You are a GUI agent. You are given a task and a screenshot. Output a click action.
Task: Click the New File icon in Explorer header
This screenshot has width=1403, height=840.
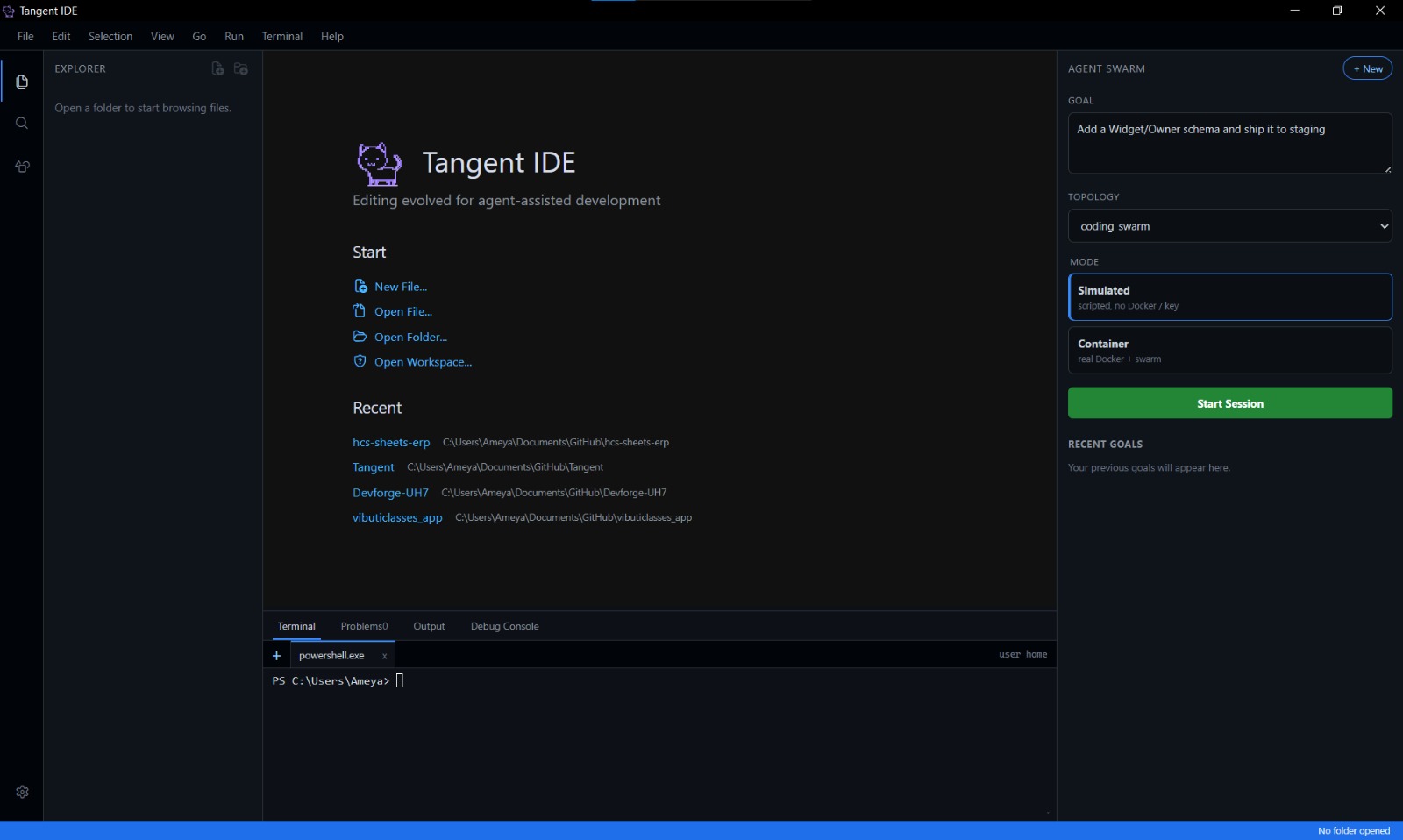pyautogui.click(x=217, y=68)
